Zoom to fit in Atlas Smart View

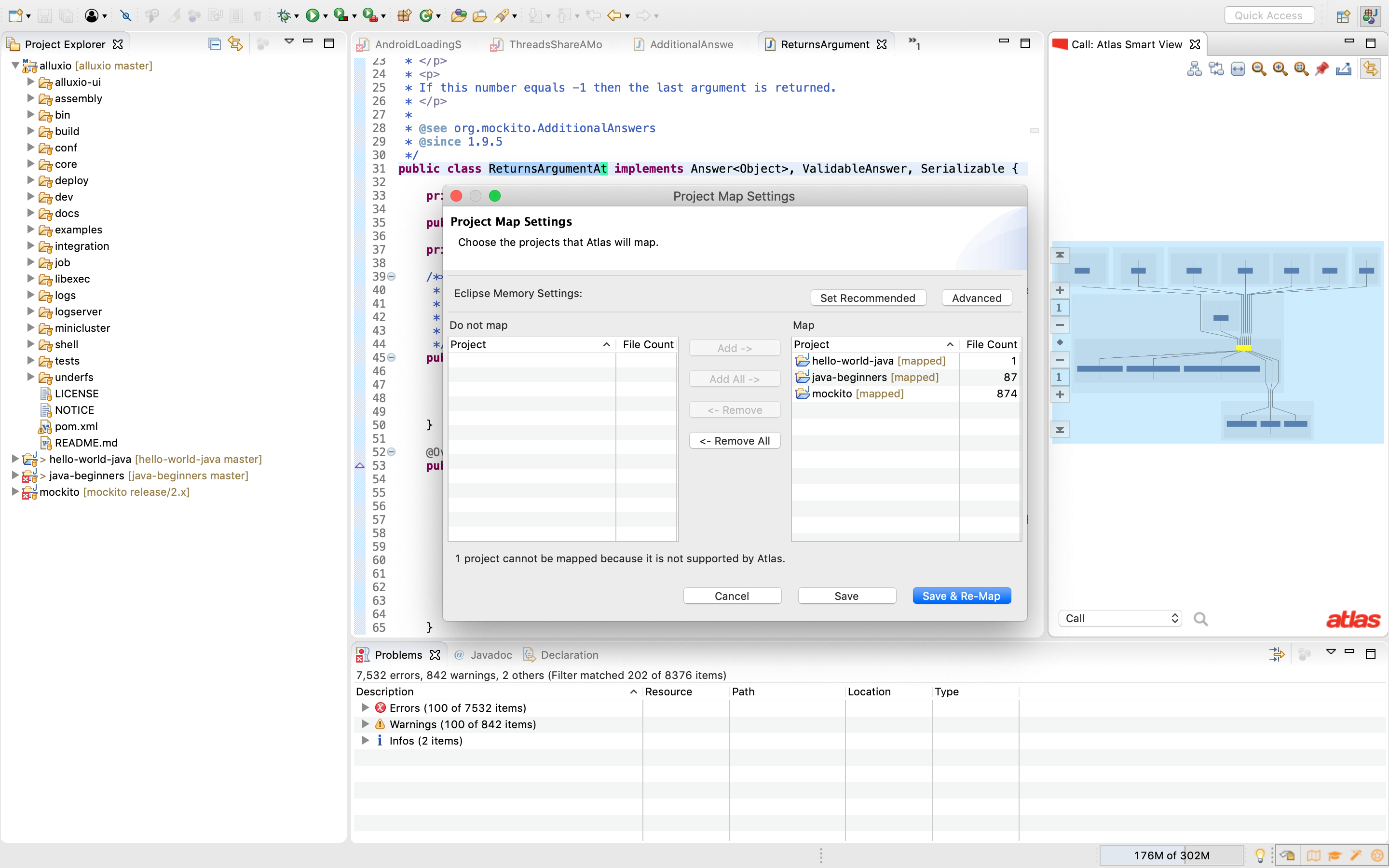tap(1301, 69)
